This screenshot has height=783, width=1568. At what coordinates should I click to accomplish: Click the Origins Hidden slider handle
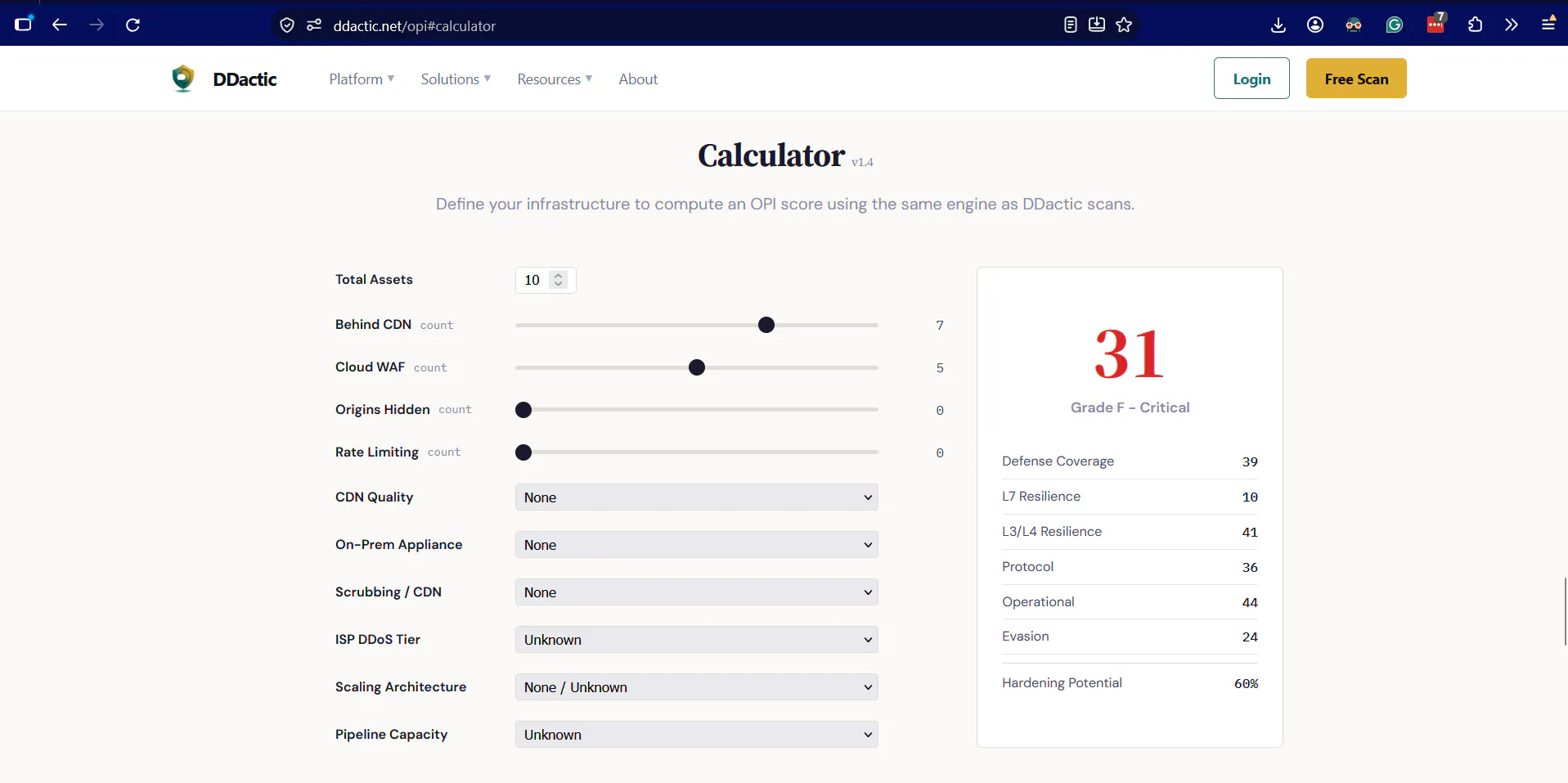tap(523, 410)
